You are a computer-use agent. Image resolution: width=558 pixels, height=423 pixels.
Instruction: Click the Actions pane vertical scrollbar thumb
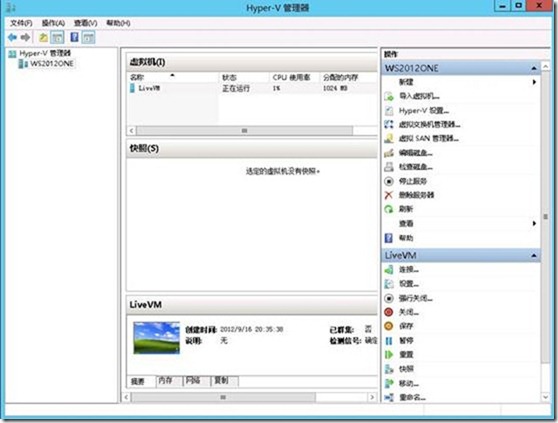pyautogui.click(x=545, y=216)
